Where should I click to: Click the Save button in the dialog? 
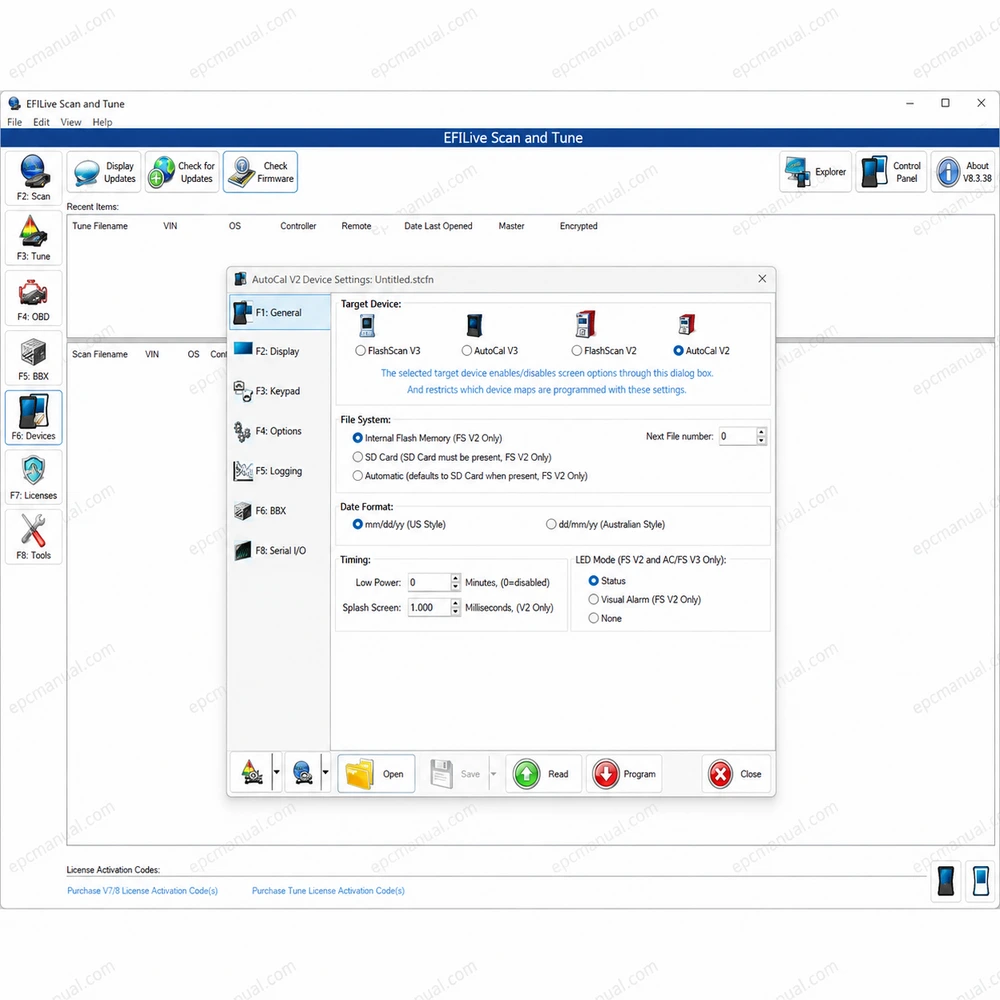pos(455,774)
